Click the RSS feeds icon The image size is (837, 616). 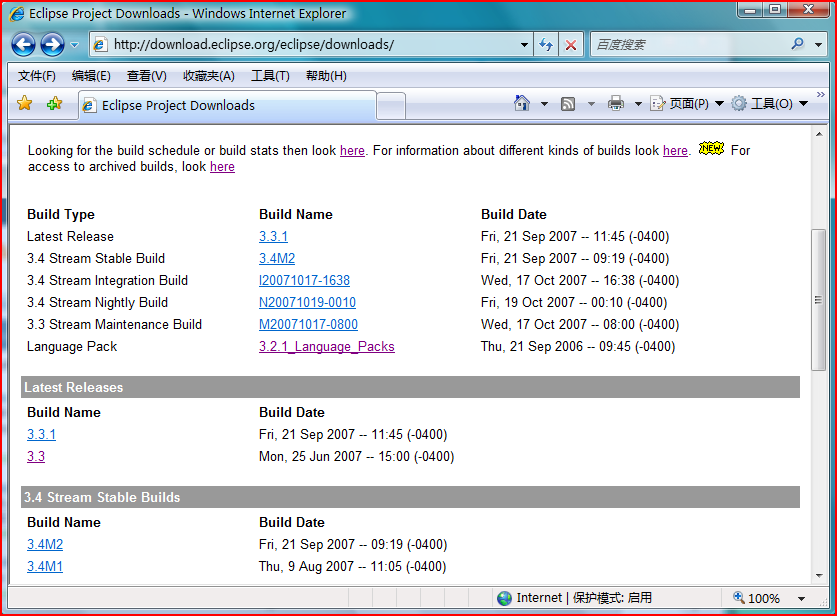[568, 104]
